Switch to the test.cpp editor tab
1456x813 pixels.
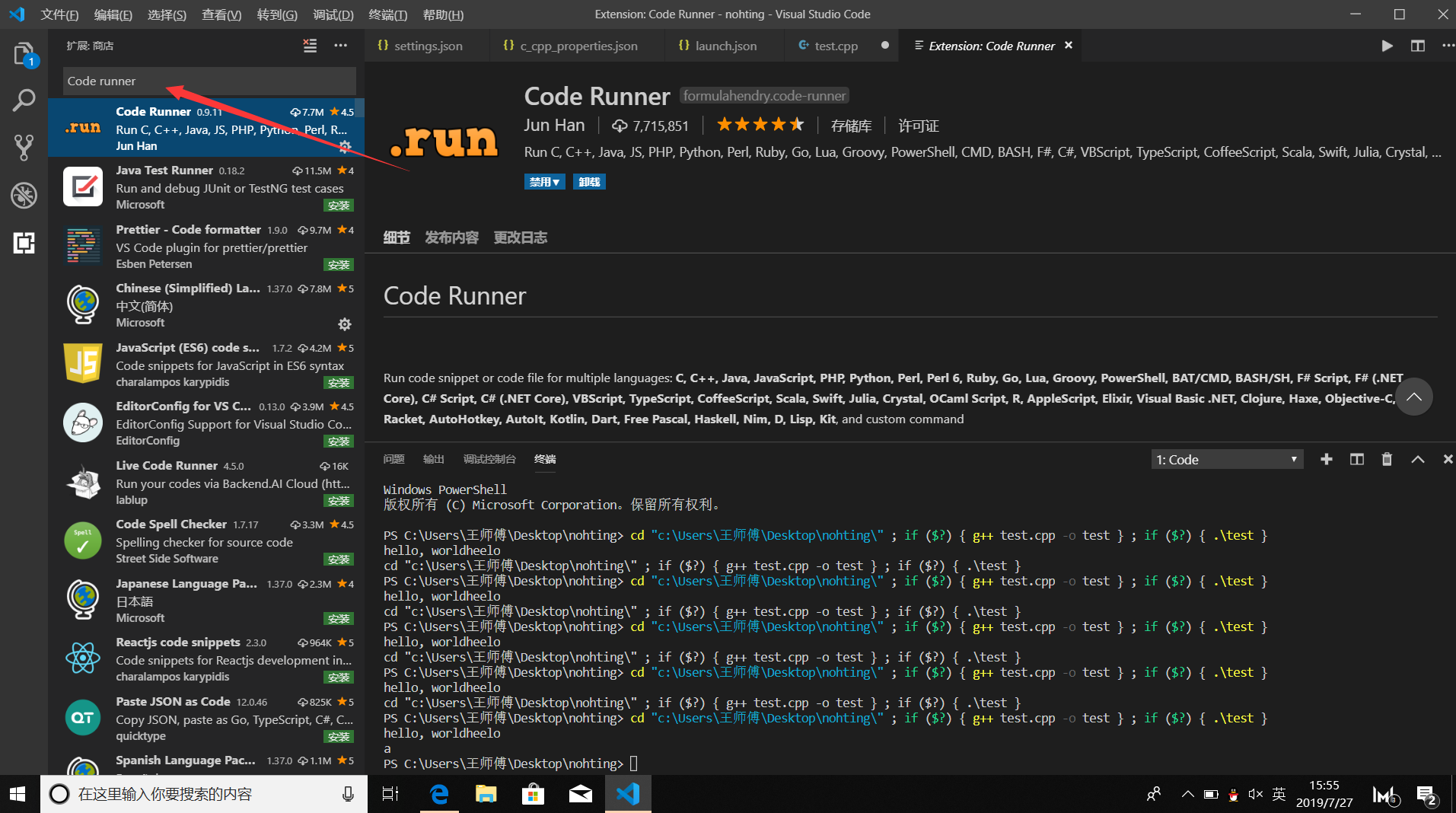pyautogui.click(x=835, y=46)
